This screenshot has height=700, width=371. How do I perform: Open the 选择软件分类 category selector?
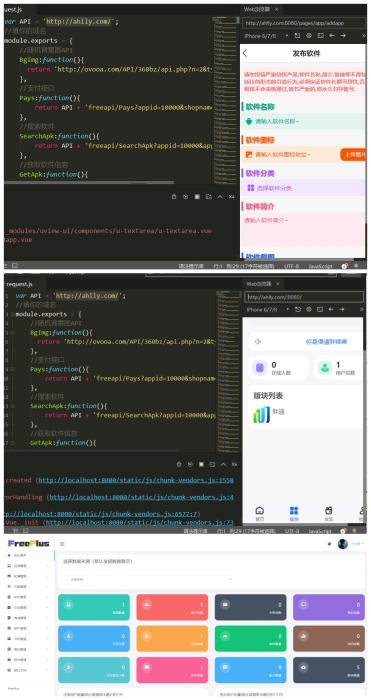point(302,188)
